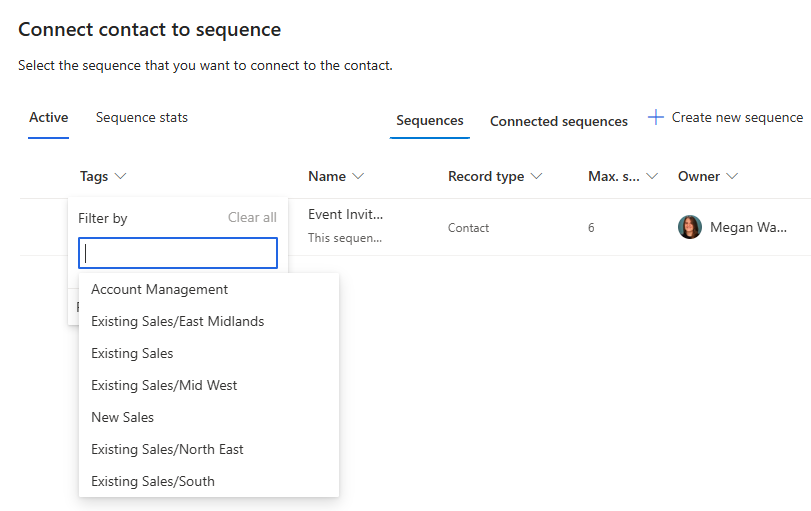Select Existing Sales/East Midlands tag
Image resolution: width=811 pixels, height=511 pixels.
point(177,322)
